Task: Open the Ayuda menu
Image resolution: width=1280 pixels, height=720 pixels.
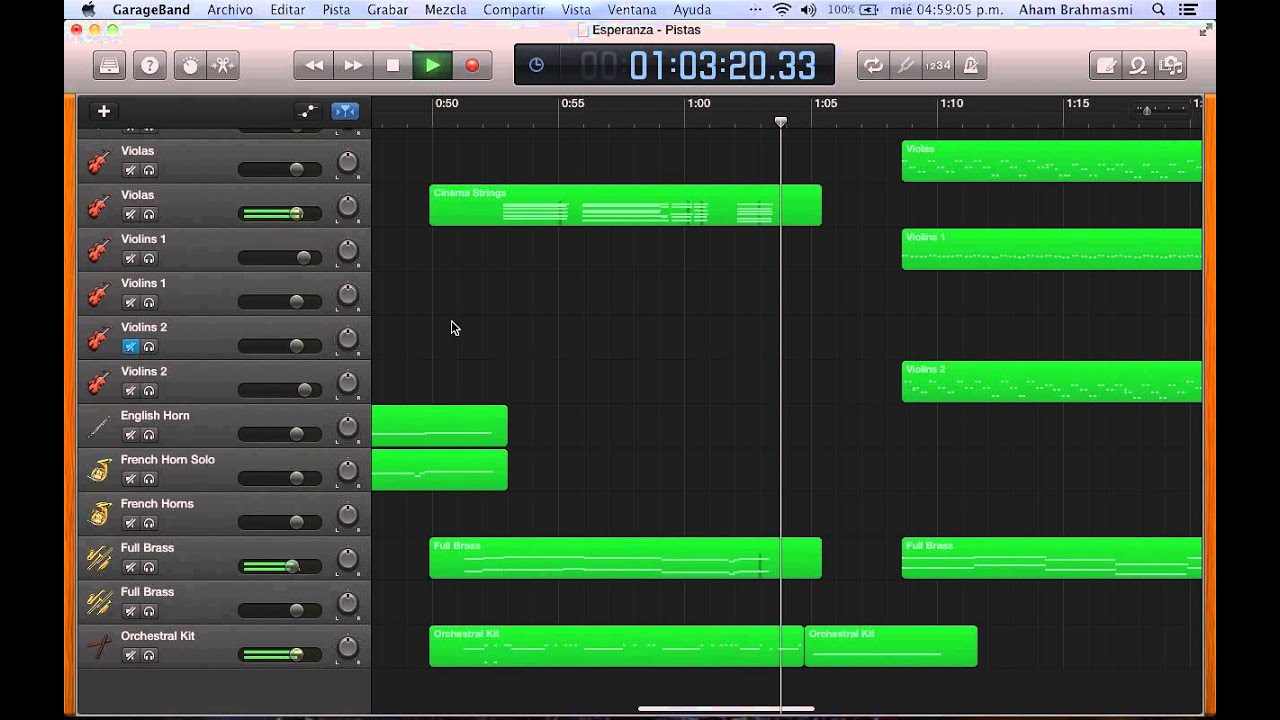Action: [692, 10]
